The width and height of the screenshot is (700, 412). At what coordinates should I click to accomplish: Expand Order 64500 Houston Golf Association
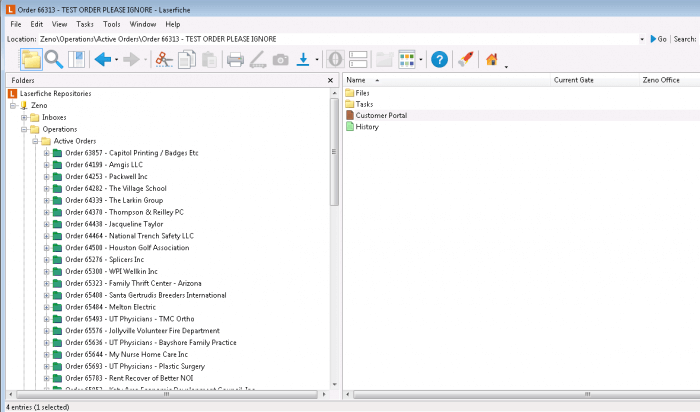coord(46,248)
